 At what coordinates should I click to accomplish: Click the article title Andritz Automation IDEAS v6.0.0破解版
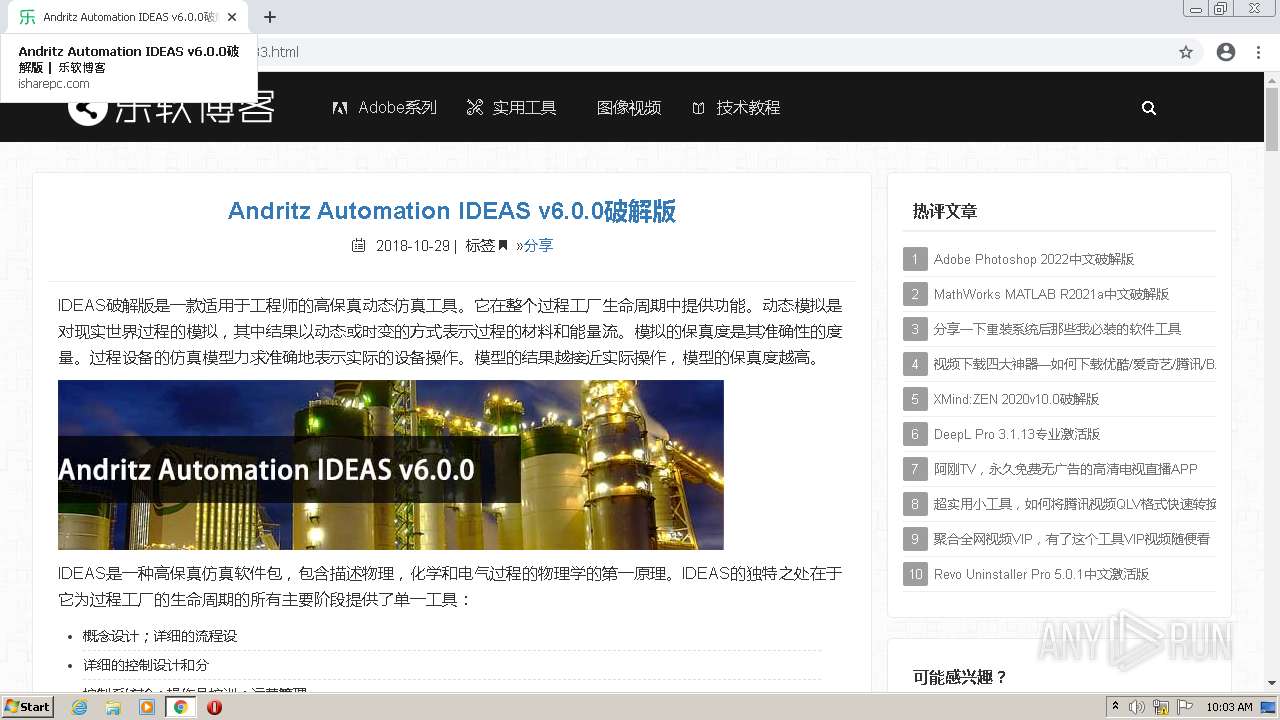(452, 211)
